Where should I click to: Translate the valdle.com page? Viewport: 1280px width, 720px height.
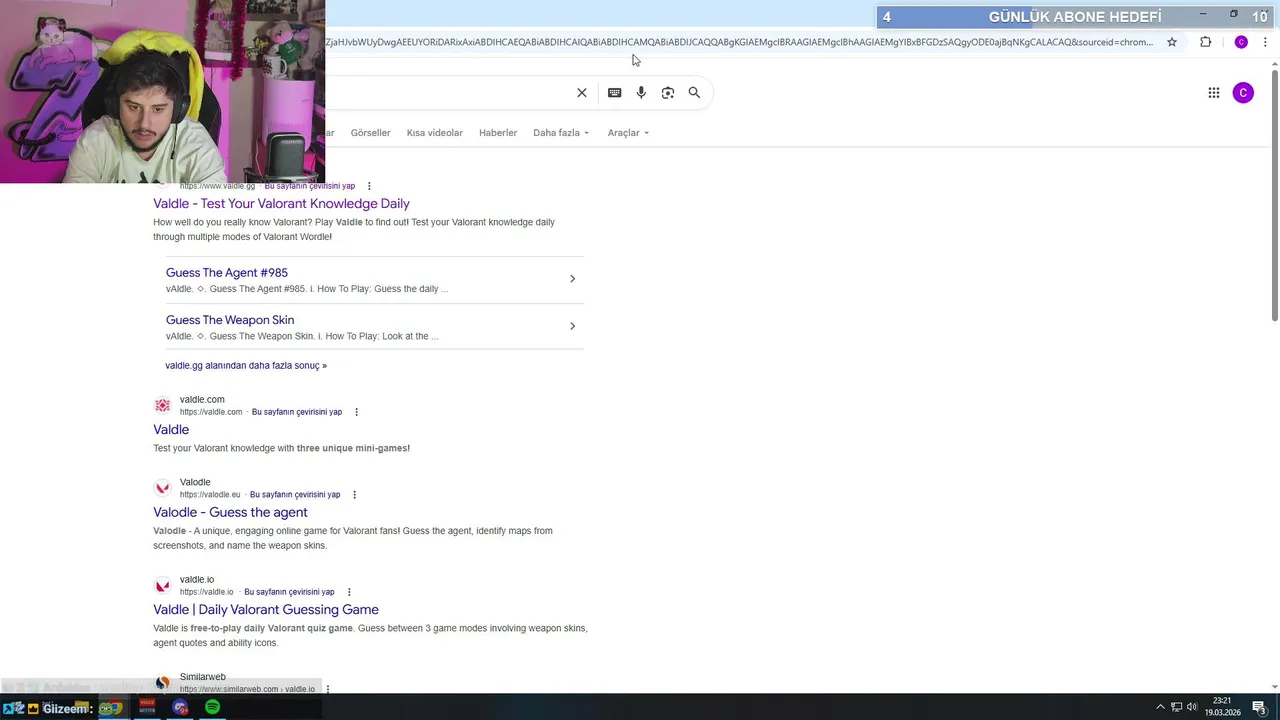(297, 412)
